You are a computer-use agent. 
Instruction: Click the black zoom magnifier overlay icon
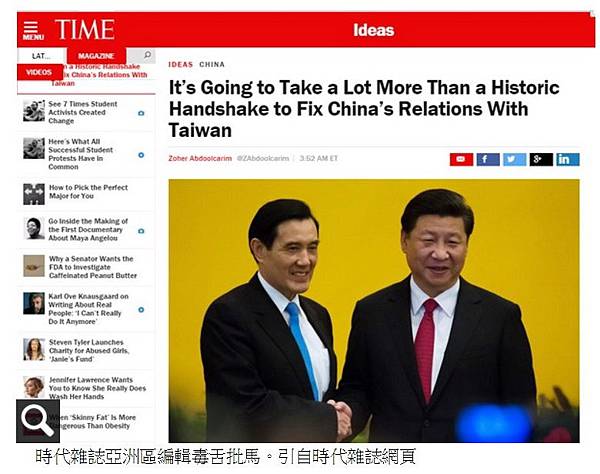38,421
